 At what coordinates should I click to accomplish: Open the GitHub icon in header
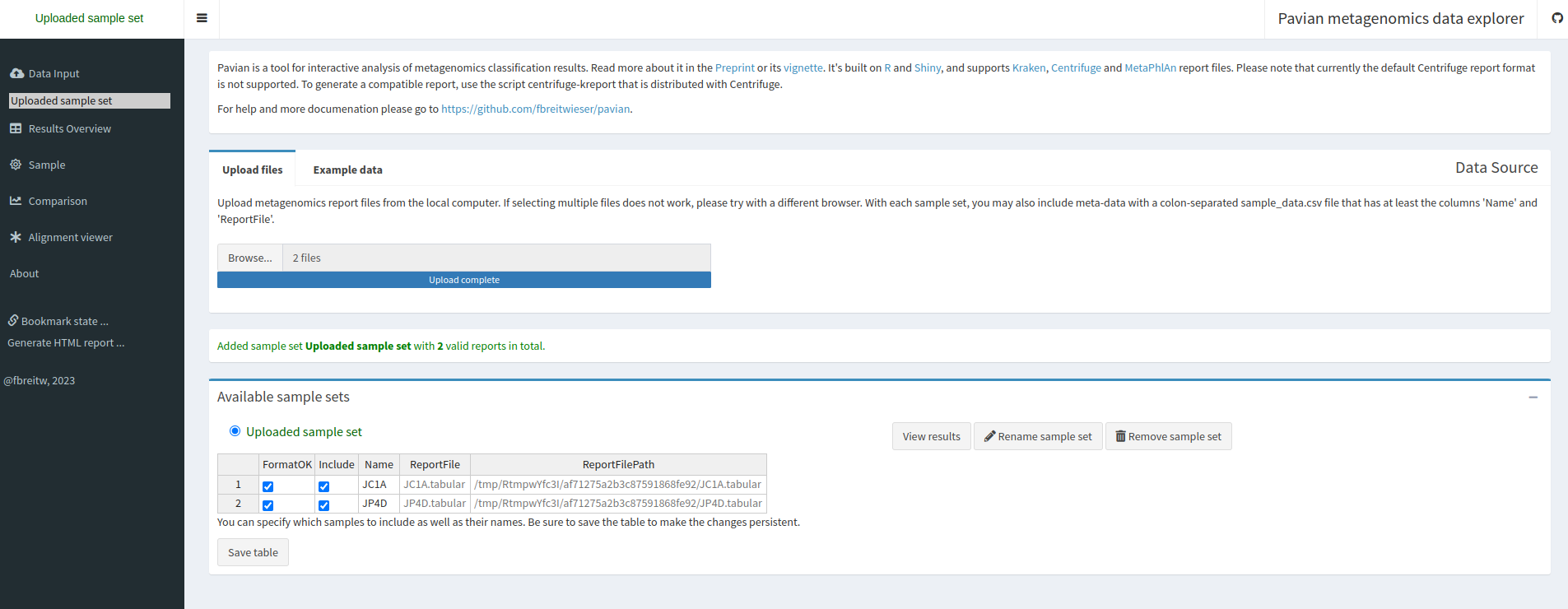tap(1556, 18)
